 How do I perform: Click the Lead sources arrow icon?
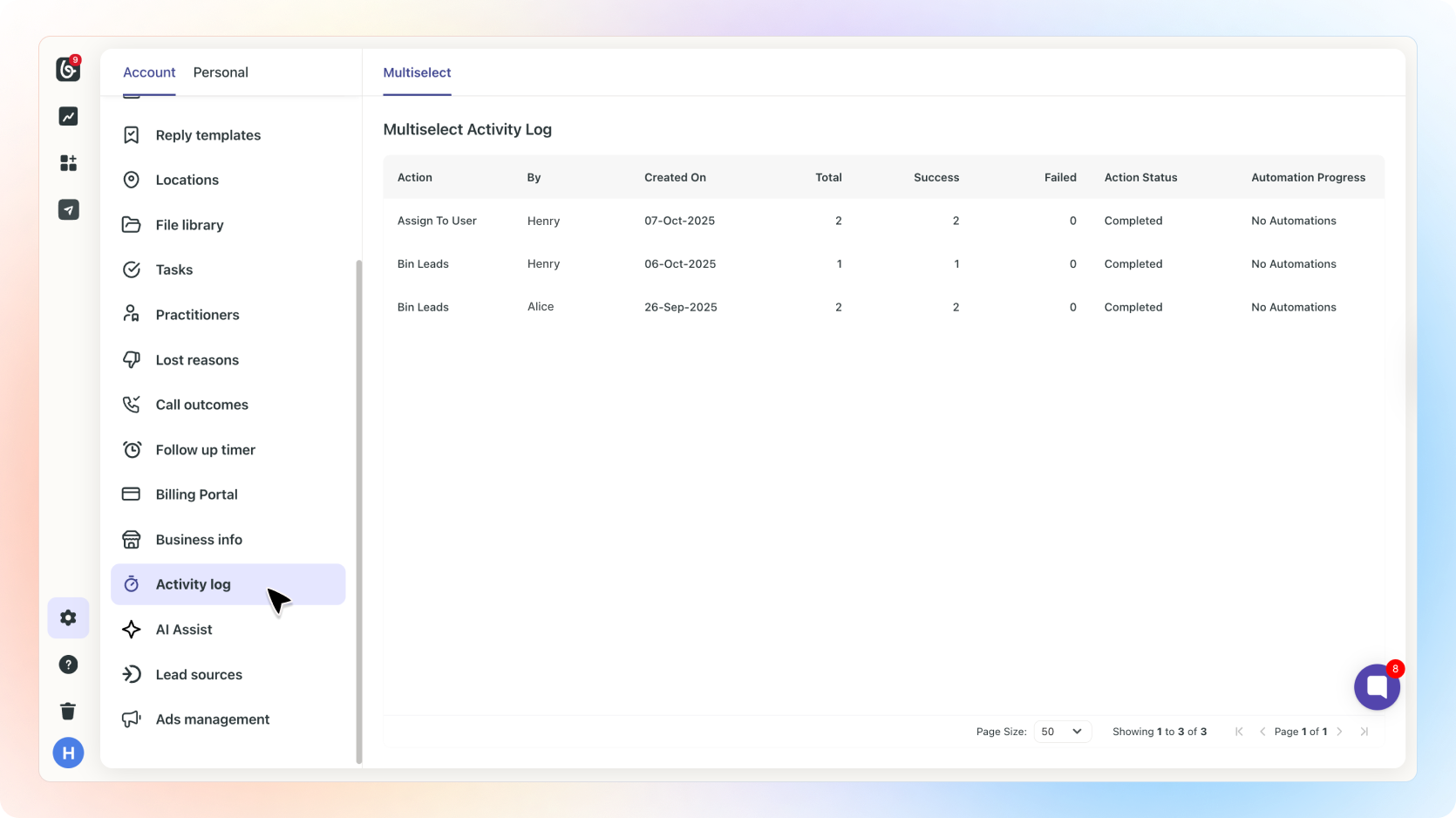tap(132, 674)
